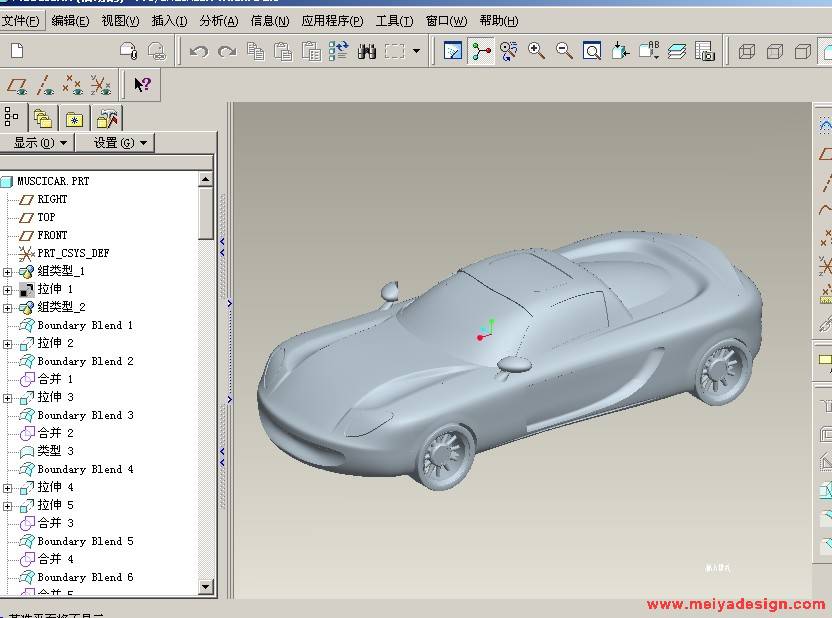Expand the 拉伸 1 tree node
The image size is (832, 618).
(x=7, y=290)
